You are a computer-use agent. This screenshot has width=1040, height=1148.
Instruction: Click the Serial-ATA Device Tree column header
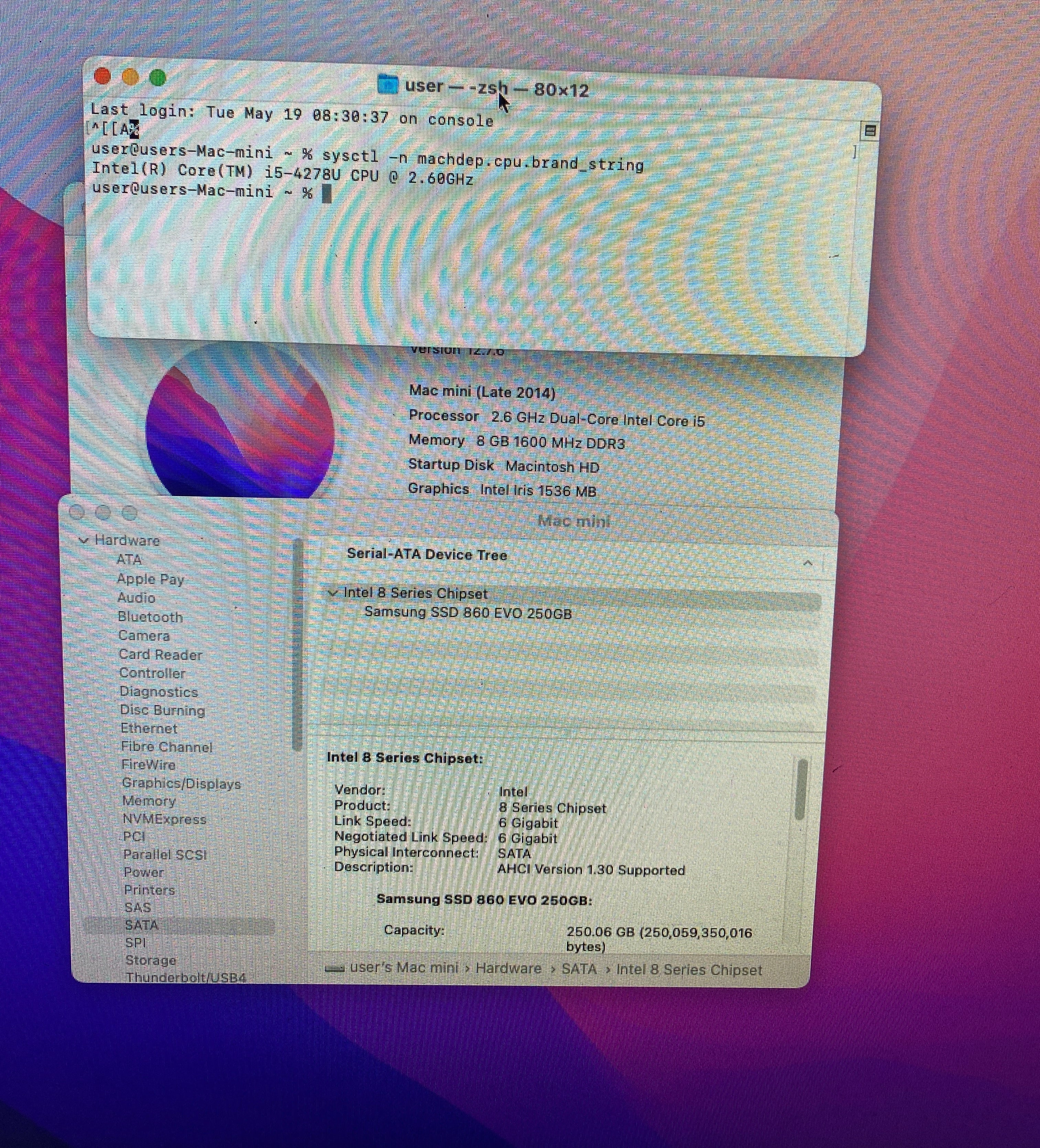(x=427, y=555)
